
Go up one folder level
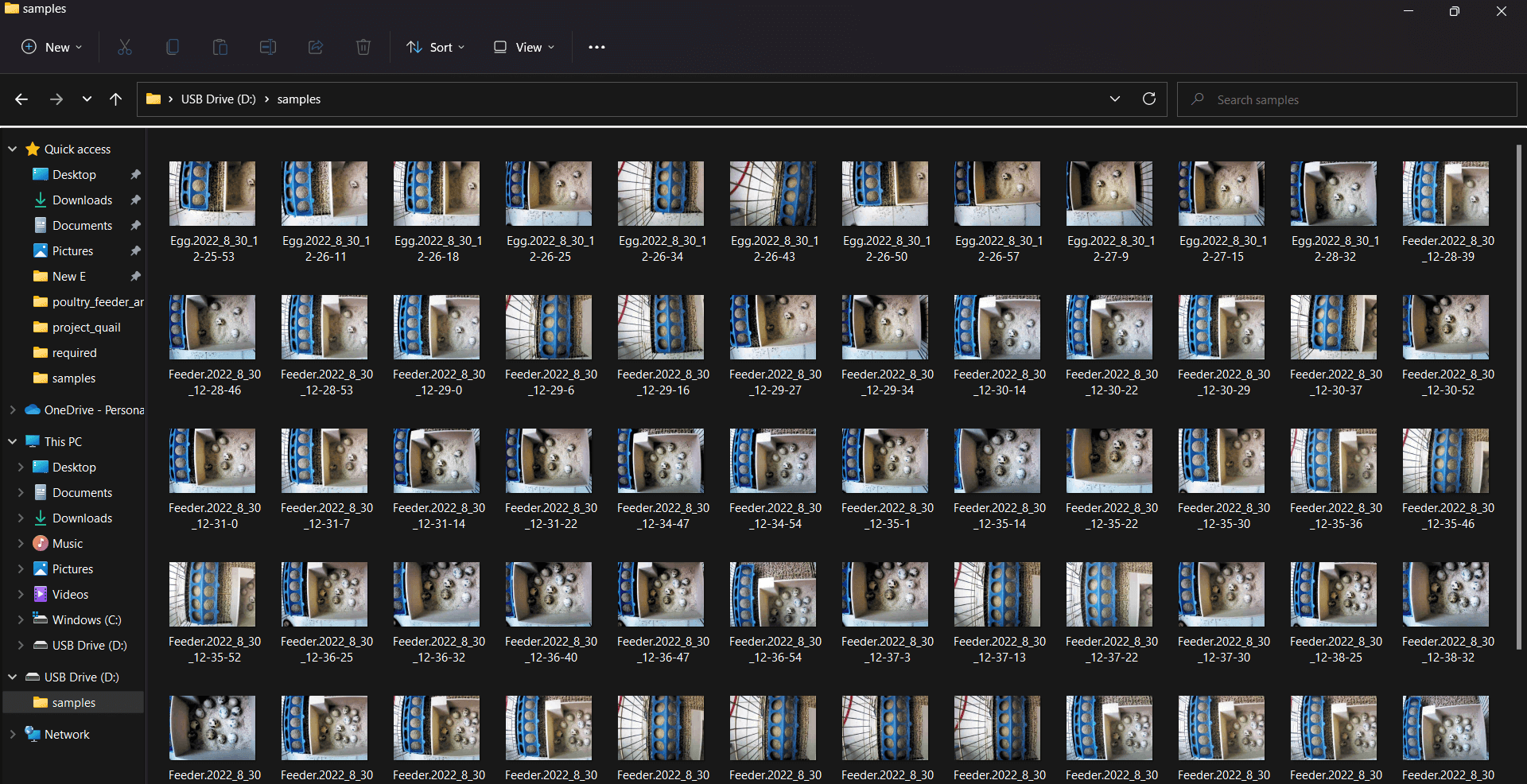[x=116, y=99]
